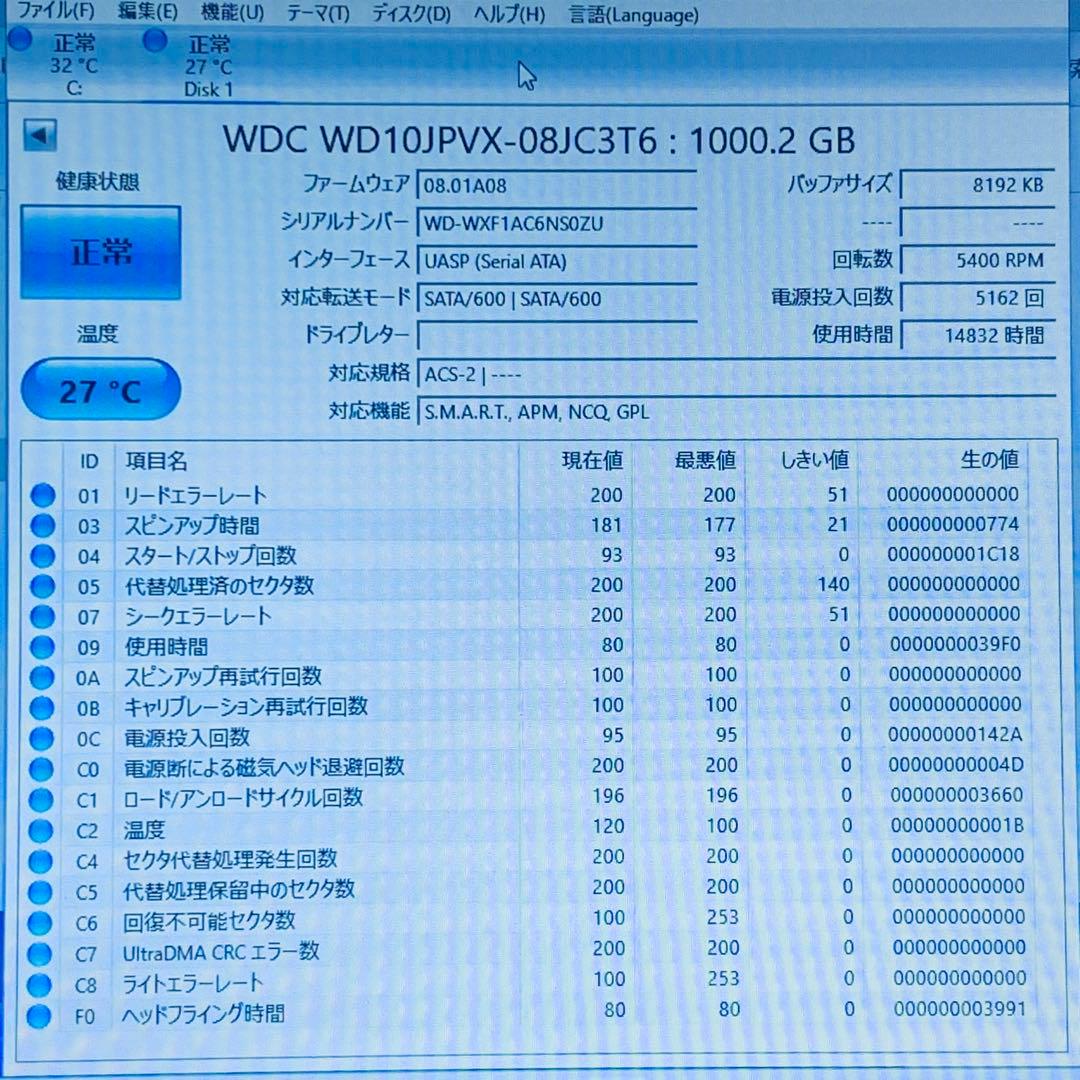The height and width of the screenshot is (1080, 1080).
Task: Open the 言語(Language) menu
Action: click(634, 15)
